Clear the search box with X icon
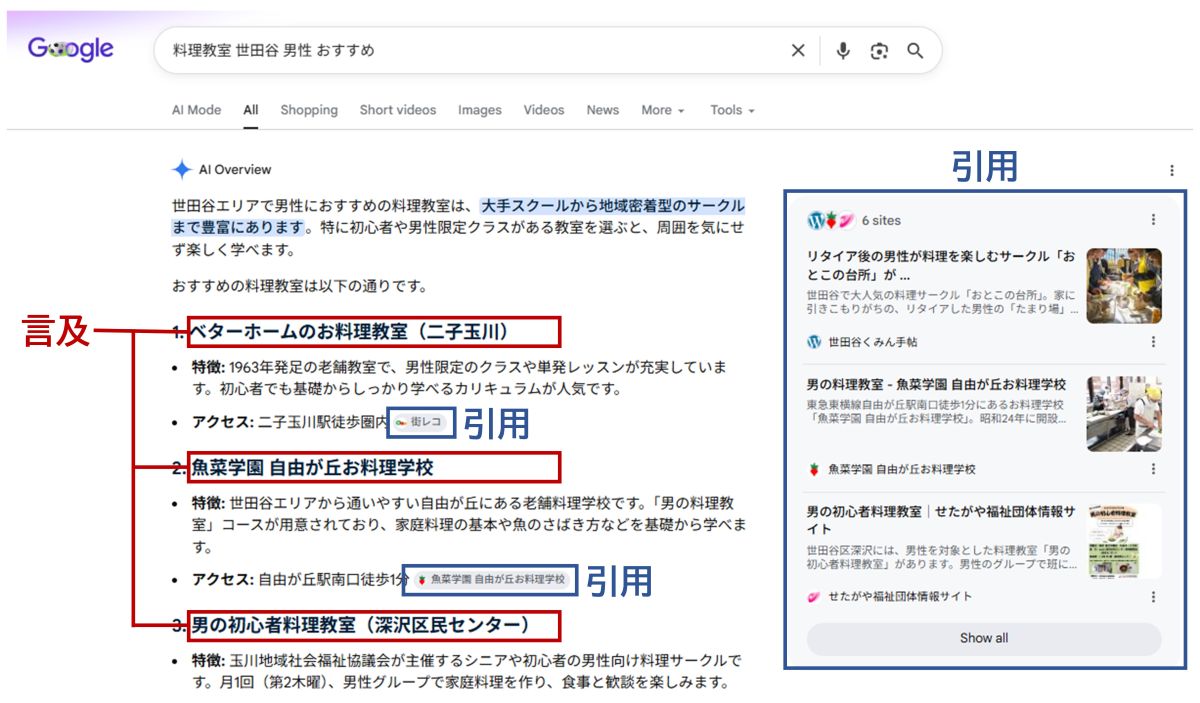The height and width of the screenshot is (703, 1200). (798, 51)
